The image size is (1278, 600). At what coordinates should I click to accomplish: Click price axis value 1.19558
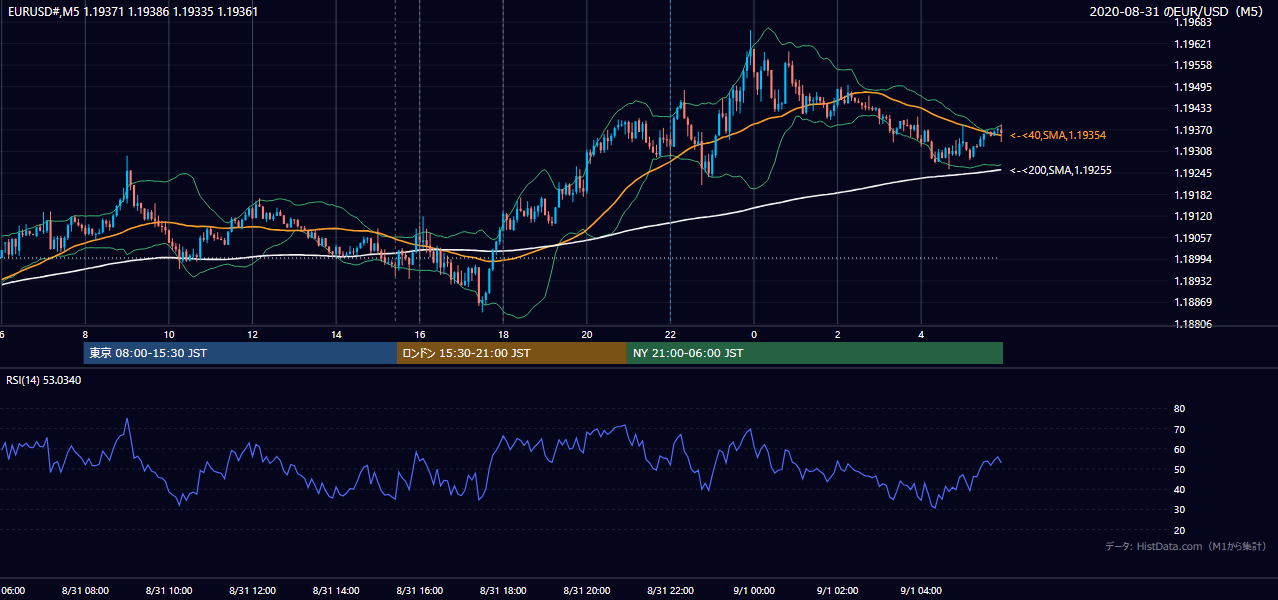click(x=1193, y=65)
